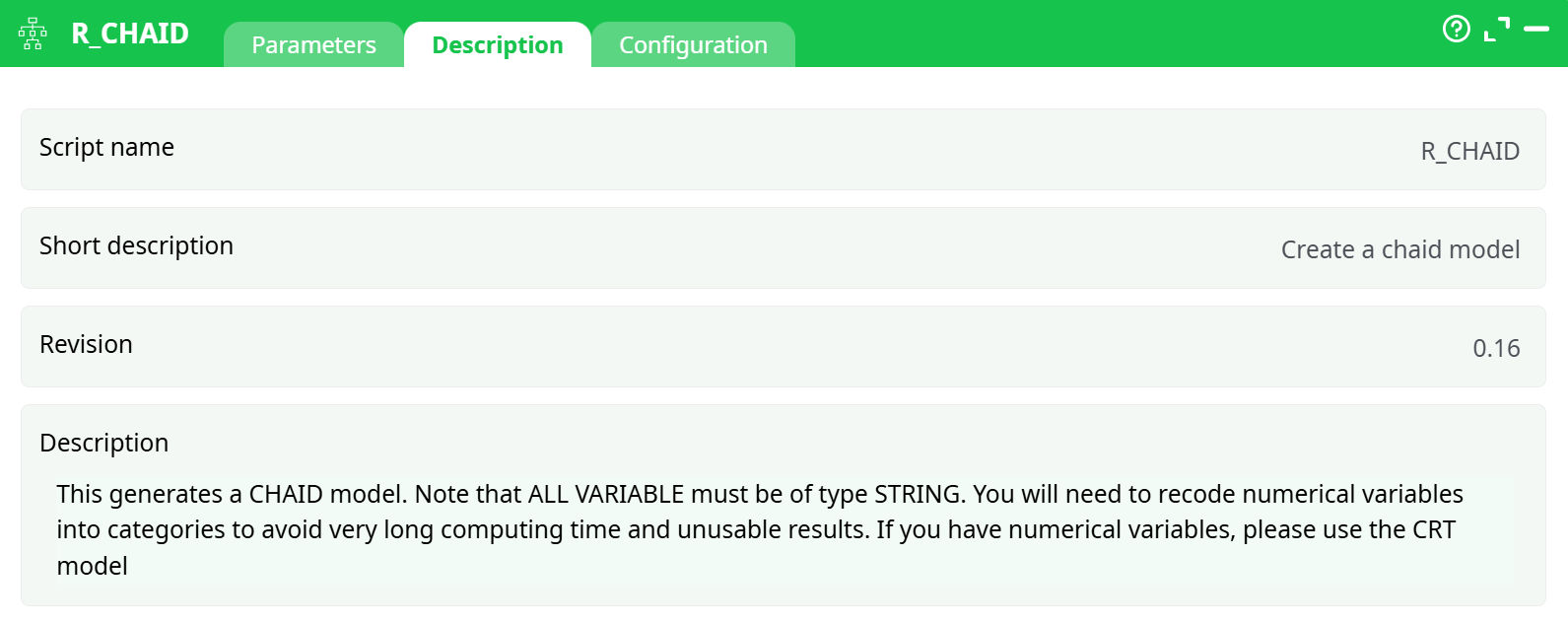This screenshot has width=1568, height=623.
Task: Expand panel with the fullscreen corners icon
Action: (1496, 30)
